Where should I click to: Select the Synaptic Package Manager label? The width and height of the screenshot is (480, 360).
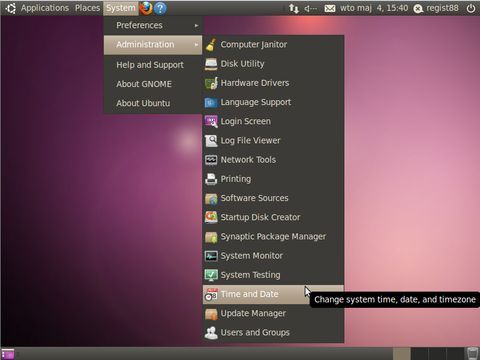pyautogui.click(x=273, y=237)
